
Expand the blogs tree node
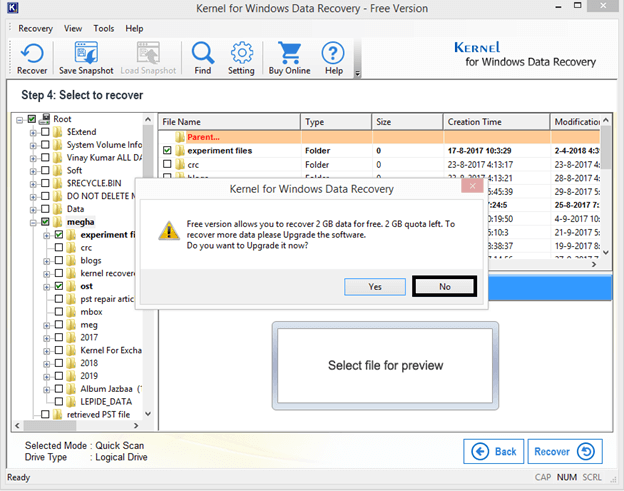(47, 261)
